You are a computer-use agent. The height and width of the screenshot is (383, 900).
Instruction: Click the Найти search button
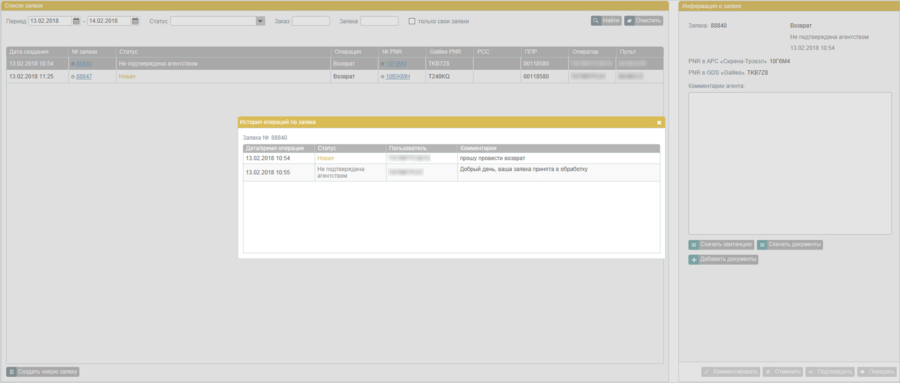pos(606,21)
